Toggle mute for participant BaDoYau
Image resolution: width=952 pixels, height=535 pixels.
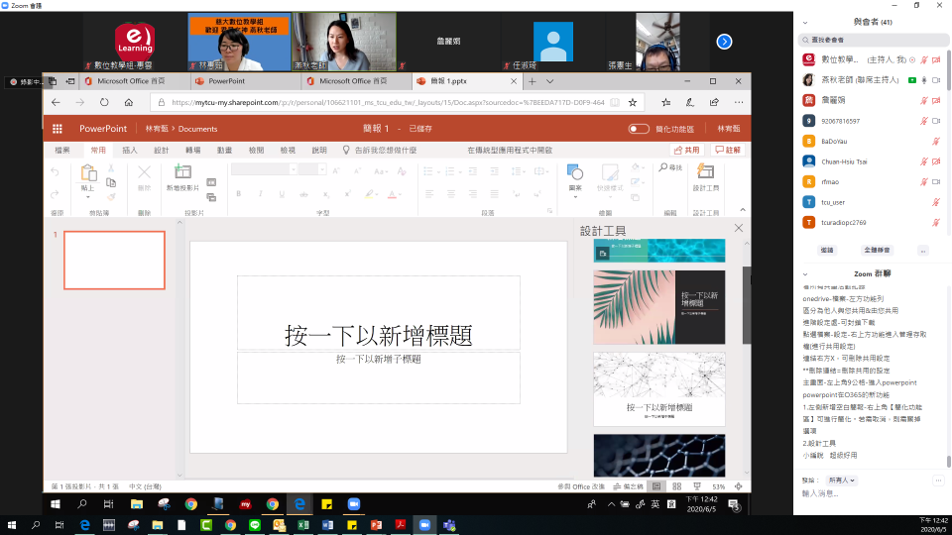936,141
